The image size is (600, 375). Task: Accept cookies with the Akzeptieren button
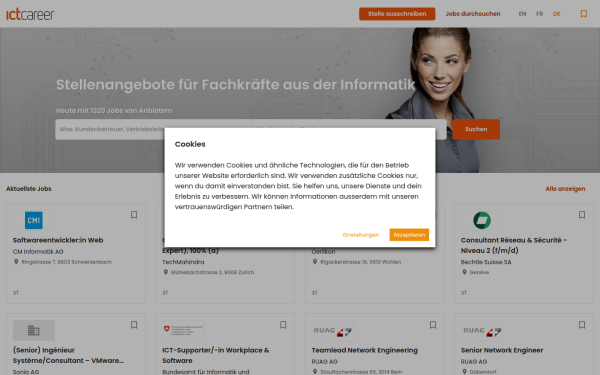(x=409, y=235)
